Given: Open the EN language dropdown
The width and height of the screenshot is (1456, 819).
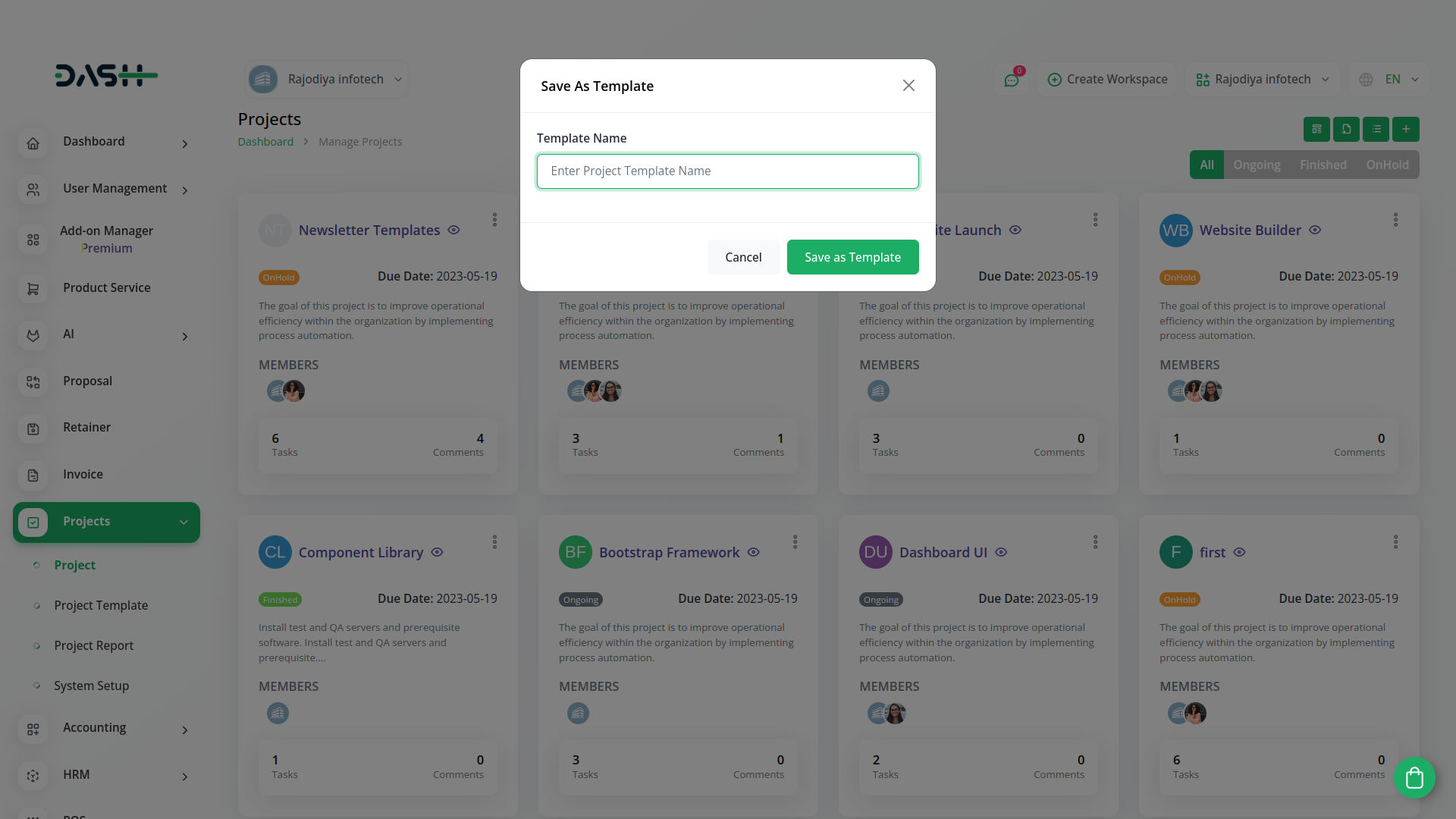Looking at the screenshot, I should (1389, 80).
